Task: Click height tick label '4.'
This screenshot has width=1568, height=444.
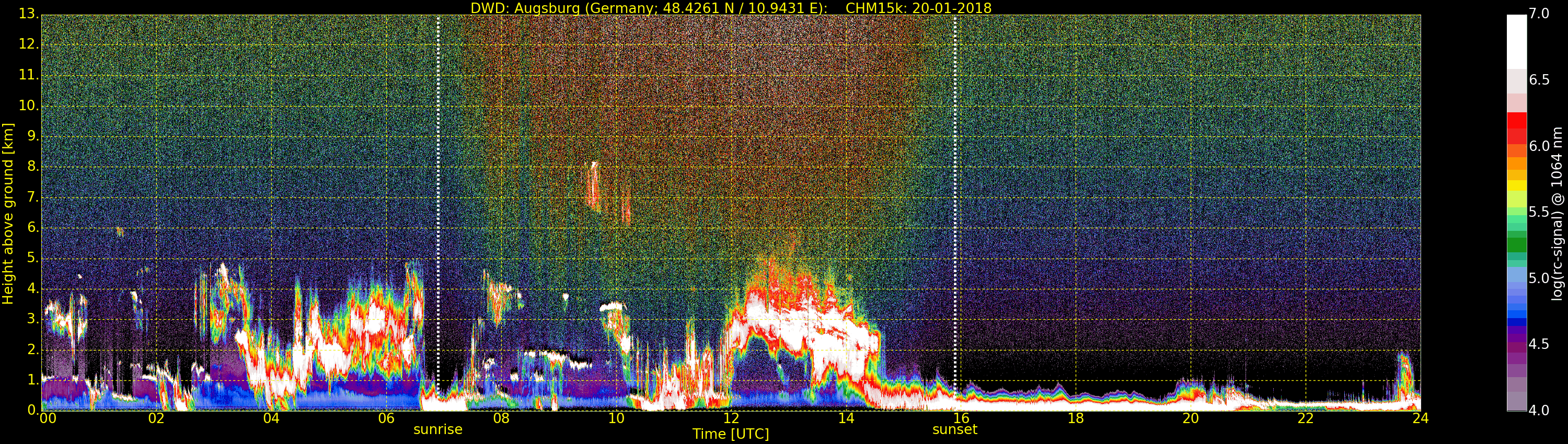Action: 33,288
